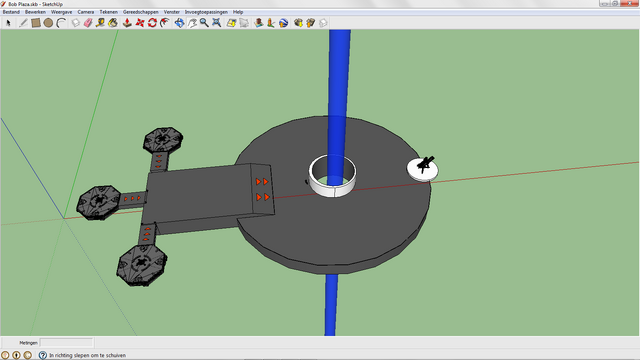Screen dimensions: 640x360
Task: Activate the Orbit camera tool
Action: pyautogui.click(x=180, y=23)
